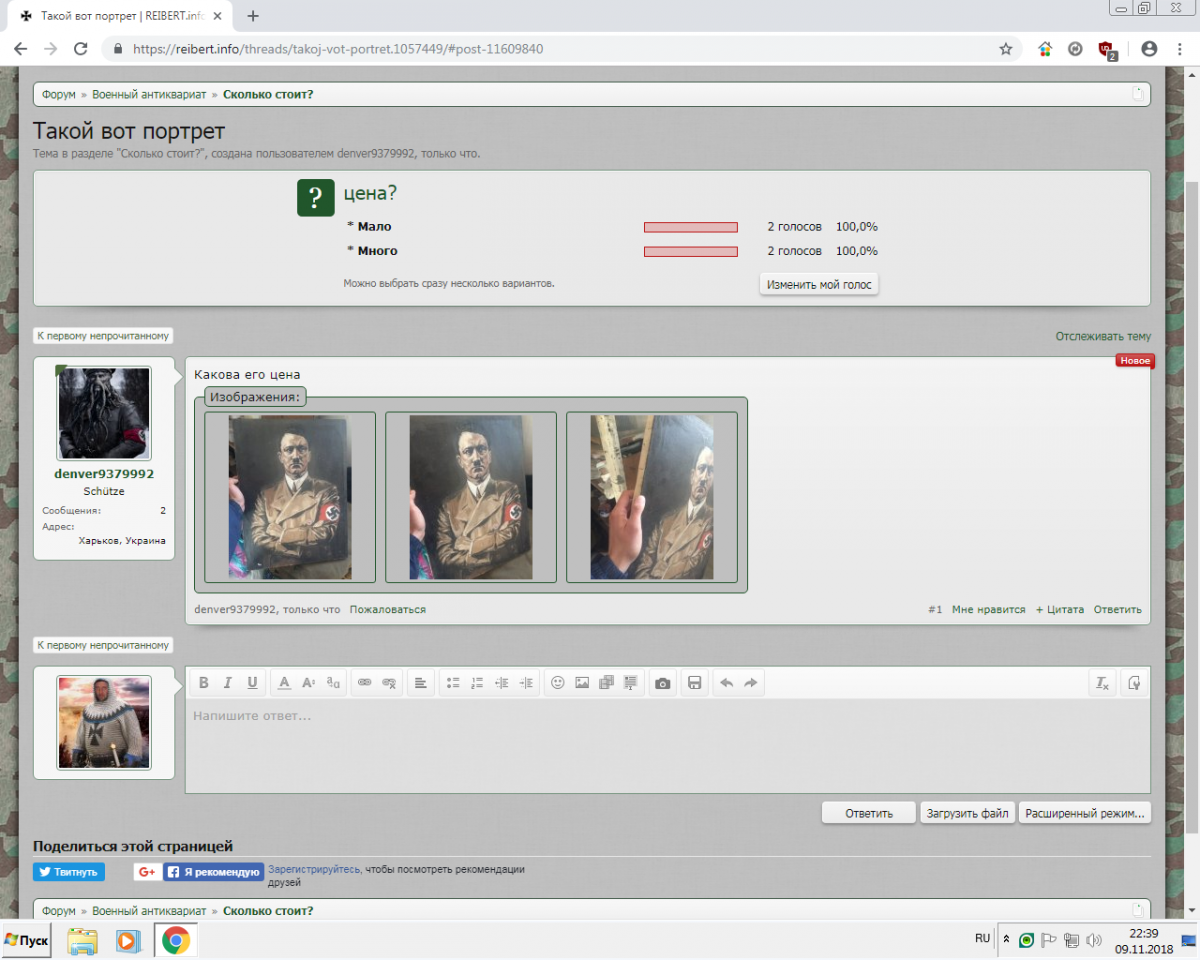
Task: Click in the reply text area
Action: point(666,745)
